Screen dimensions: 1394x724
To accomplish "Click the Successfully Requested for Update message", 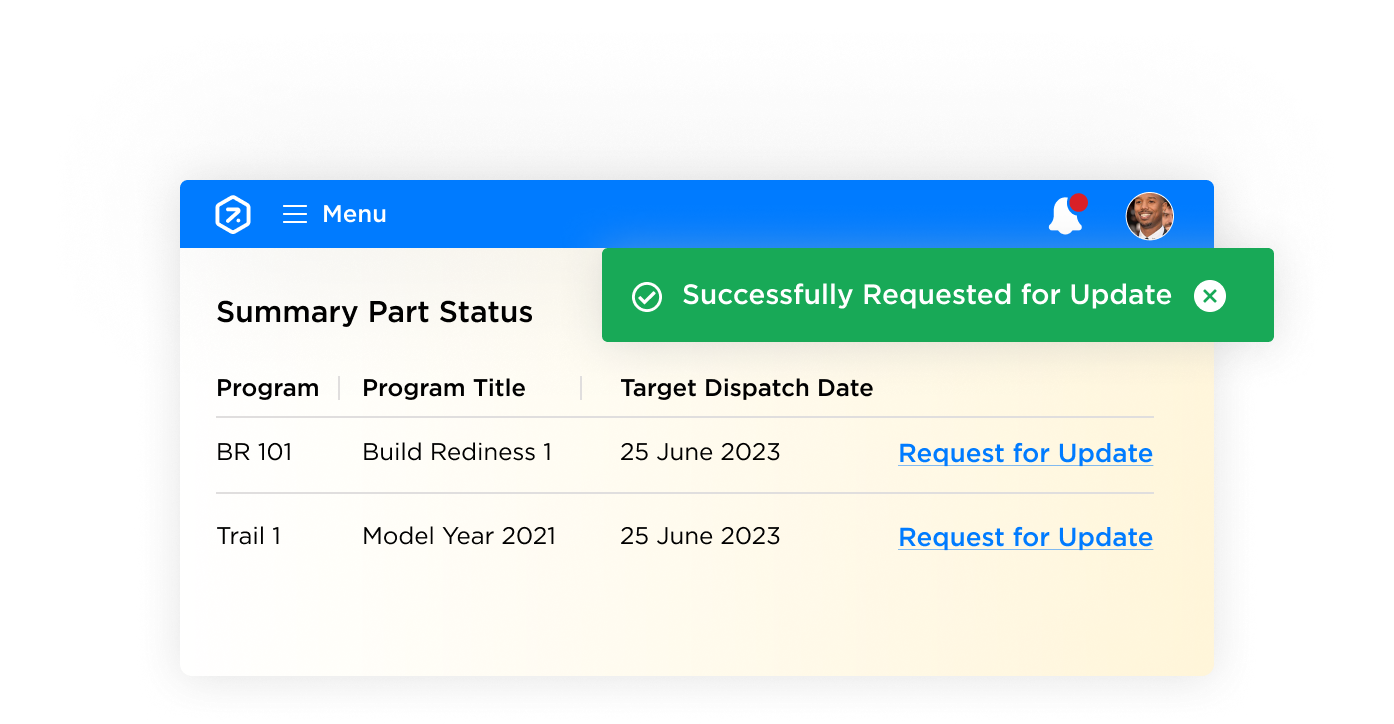I will 927,295.
